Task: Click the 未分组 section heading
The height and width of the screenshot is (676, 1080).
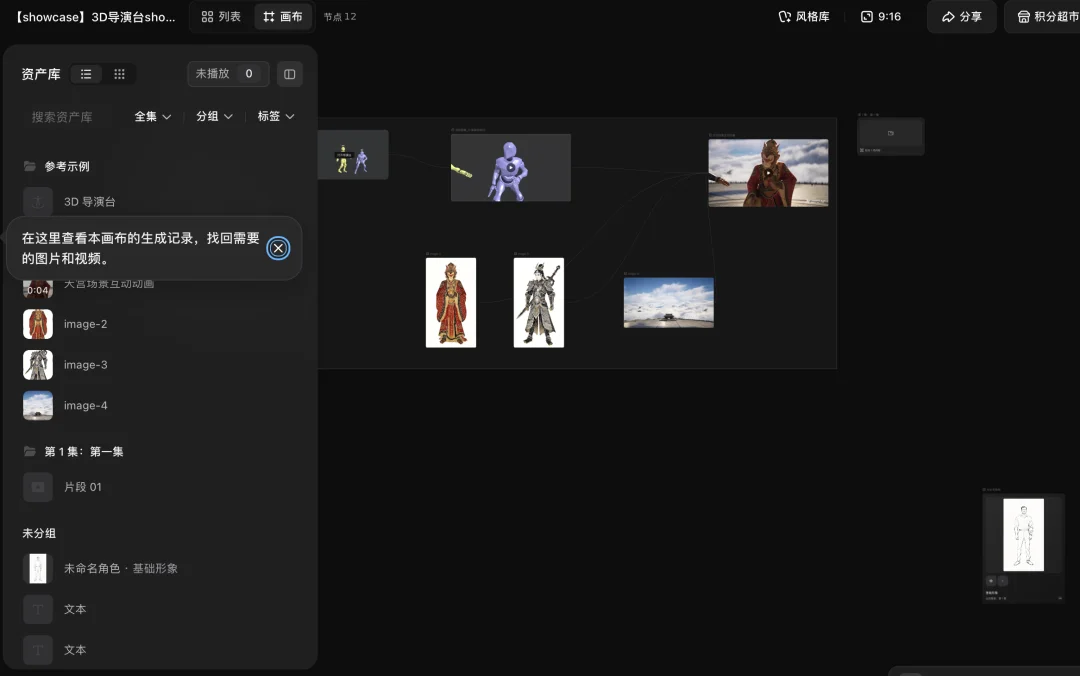Action: tap(39, 533)
